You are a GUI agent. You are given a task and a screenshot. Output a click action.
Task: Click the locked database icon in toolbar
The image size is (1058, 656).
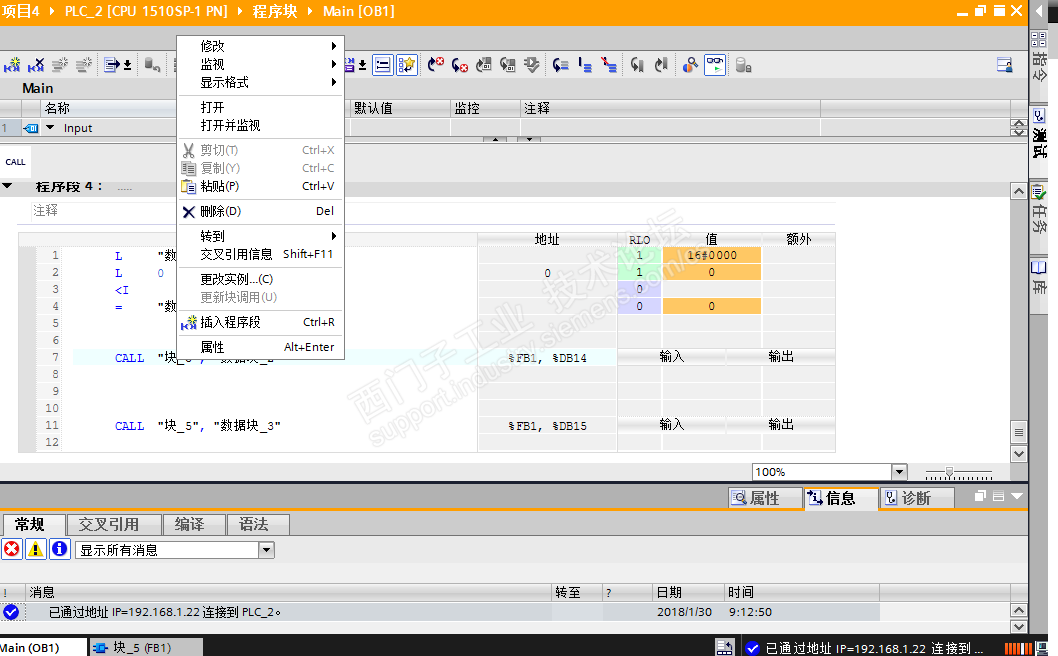743,65
